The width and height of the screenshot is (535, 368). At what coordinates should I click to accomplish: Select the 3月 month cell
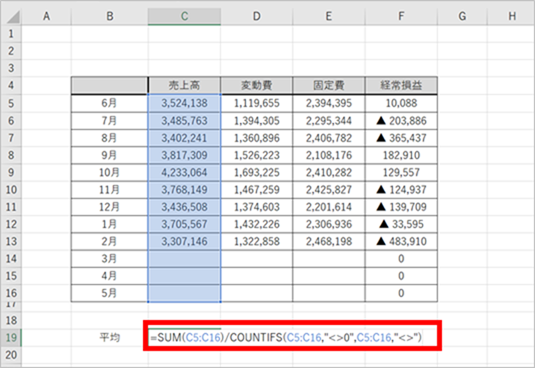click(x=110, y=259)
